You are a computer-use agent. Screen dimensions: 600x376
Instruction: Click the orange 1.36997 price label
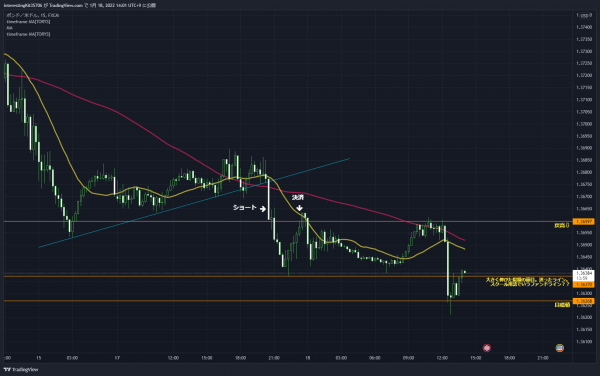[x=584, y=221]
